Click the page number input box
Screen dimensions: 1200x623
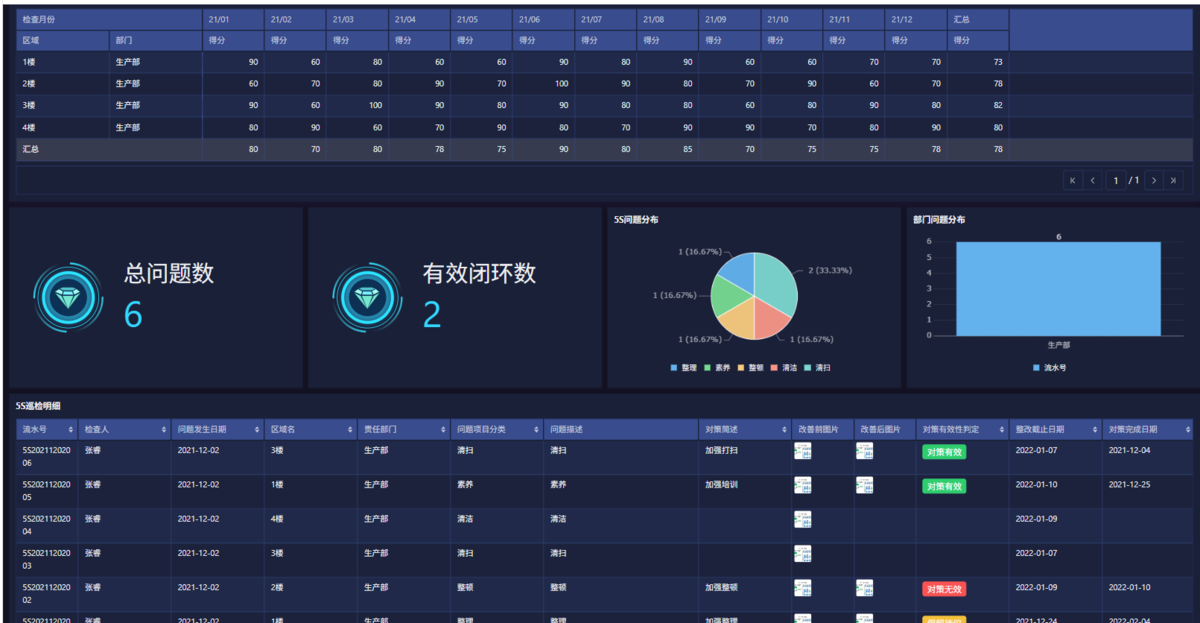1114,181
